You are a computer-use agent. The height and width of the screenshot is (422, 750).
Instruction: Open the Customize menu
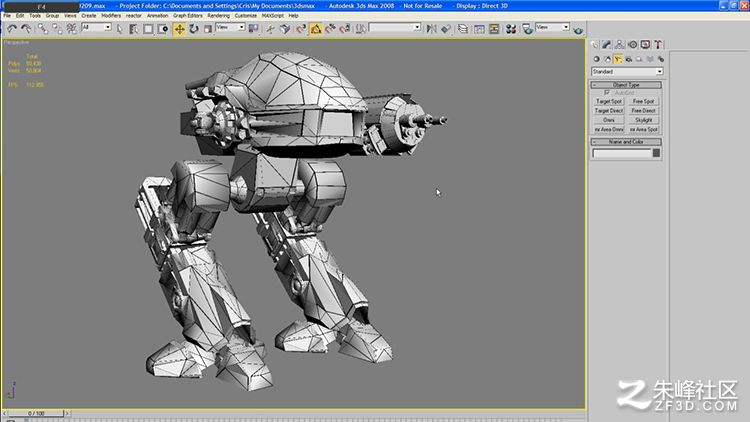(x=246, y=16)
